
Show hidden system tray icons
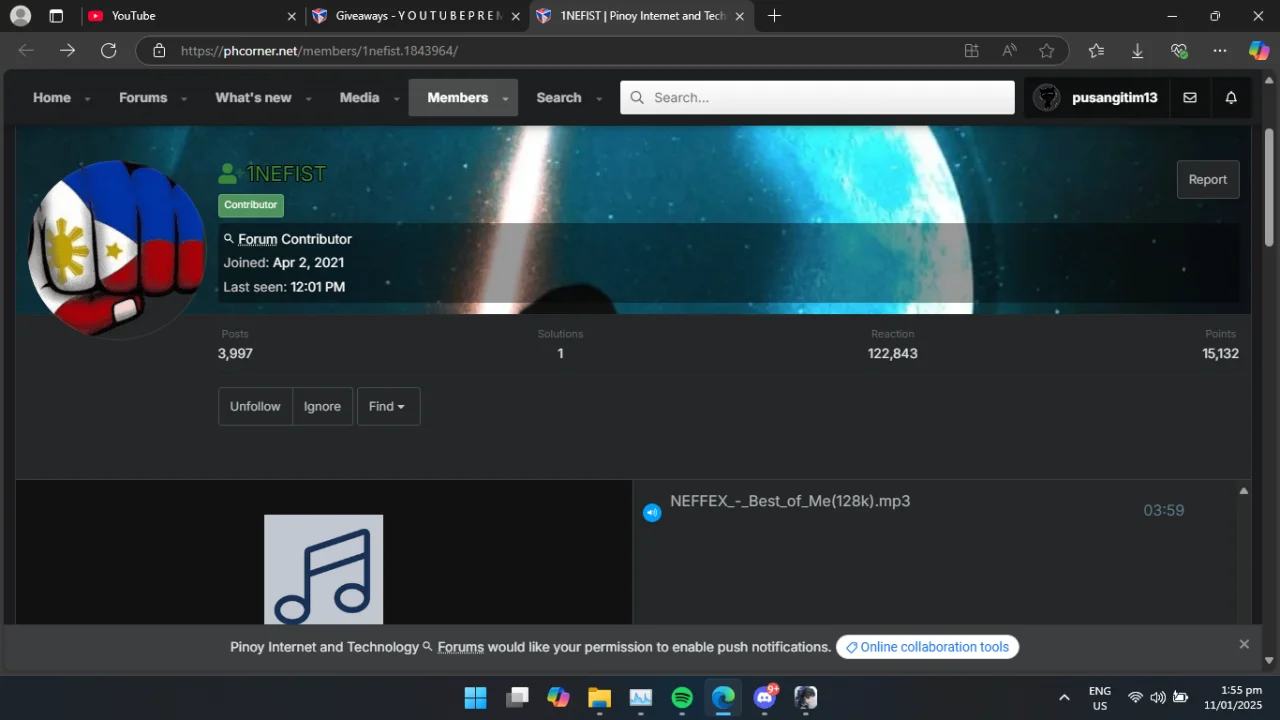(1064, 697)
